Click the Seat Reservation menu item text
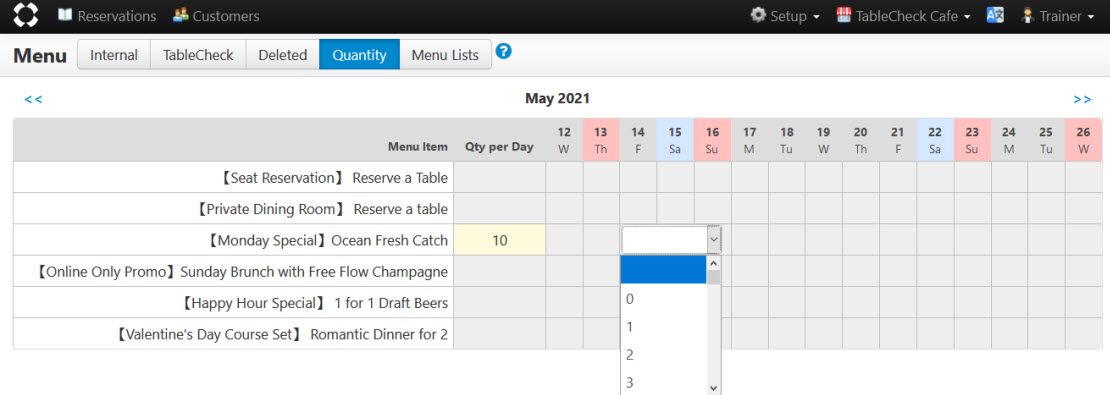This screenshot has width=1110, height=395. [x=334, y=178]
